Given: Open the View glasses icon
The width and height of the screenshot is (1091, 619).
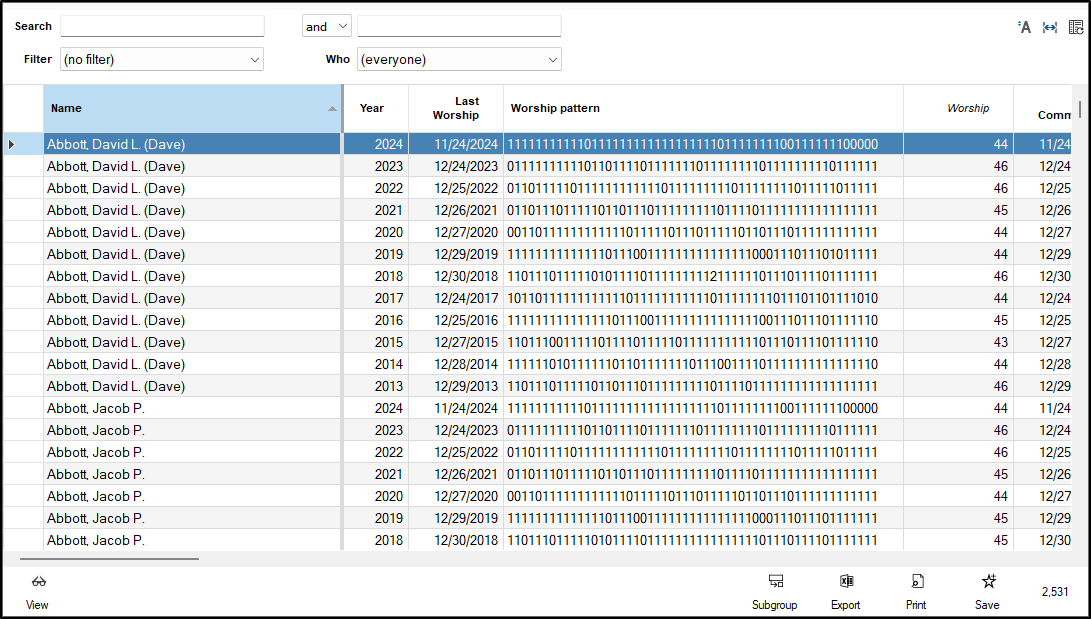Looking at the screenshot, I should [x=38, y=582].
